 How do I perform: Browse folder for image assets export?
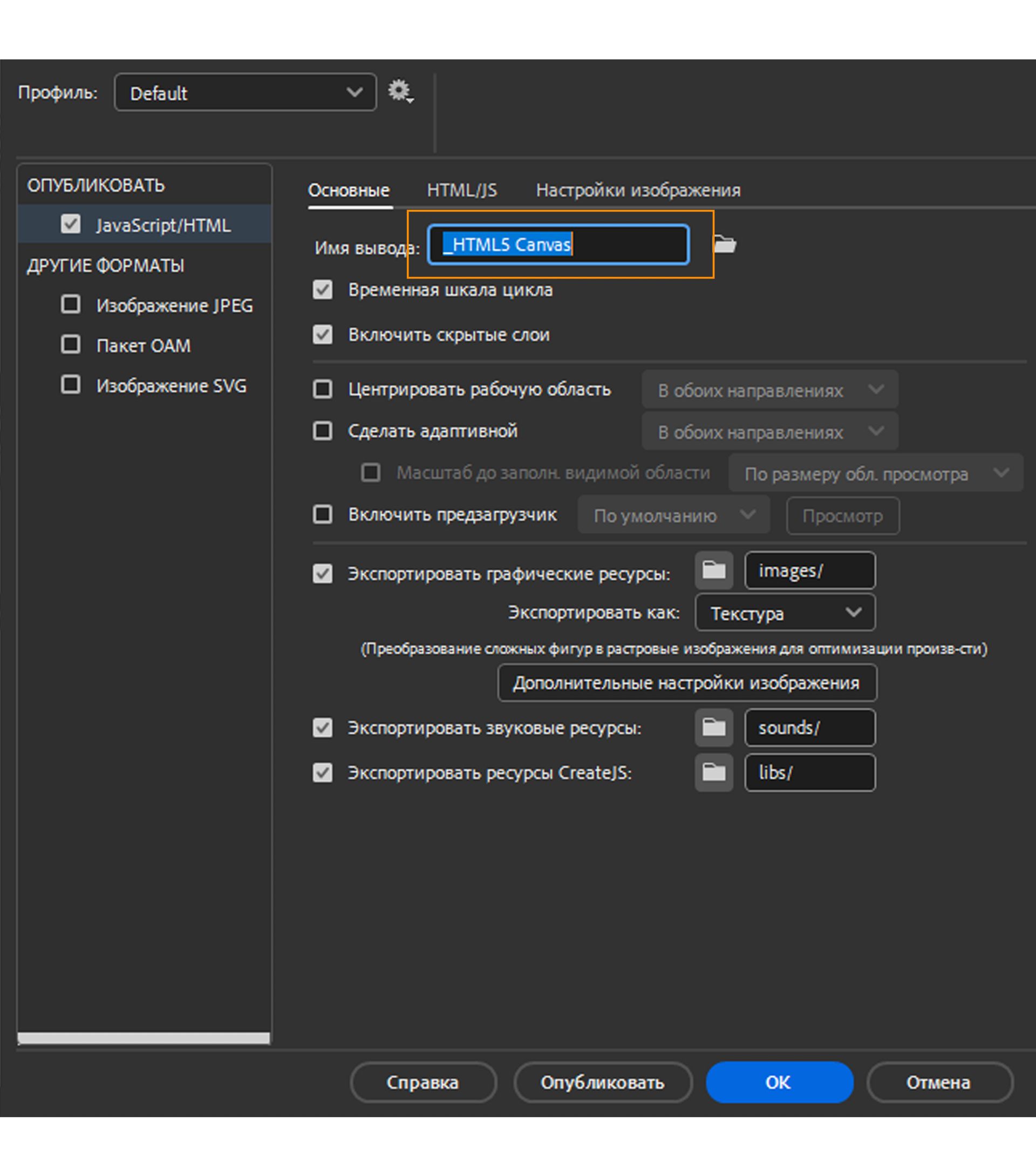coord(714,570)
